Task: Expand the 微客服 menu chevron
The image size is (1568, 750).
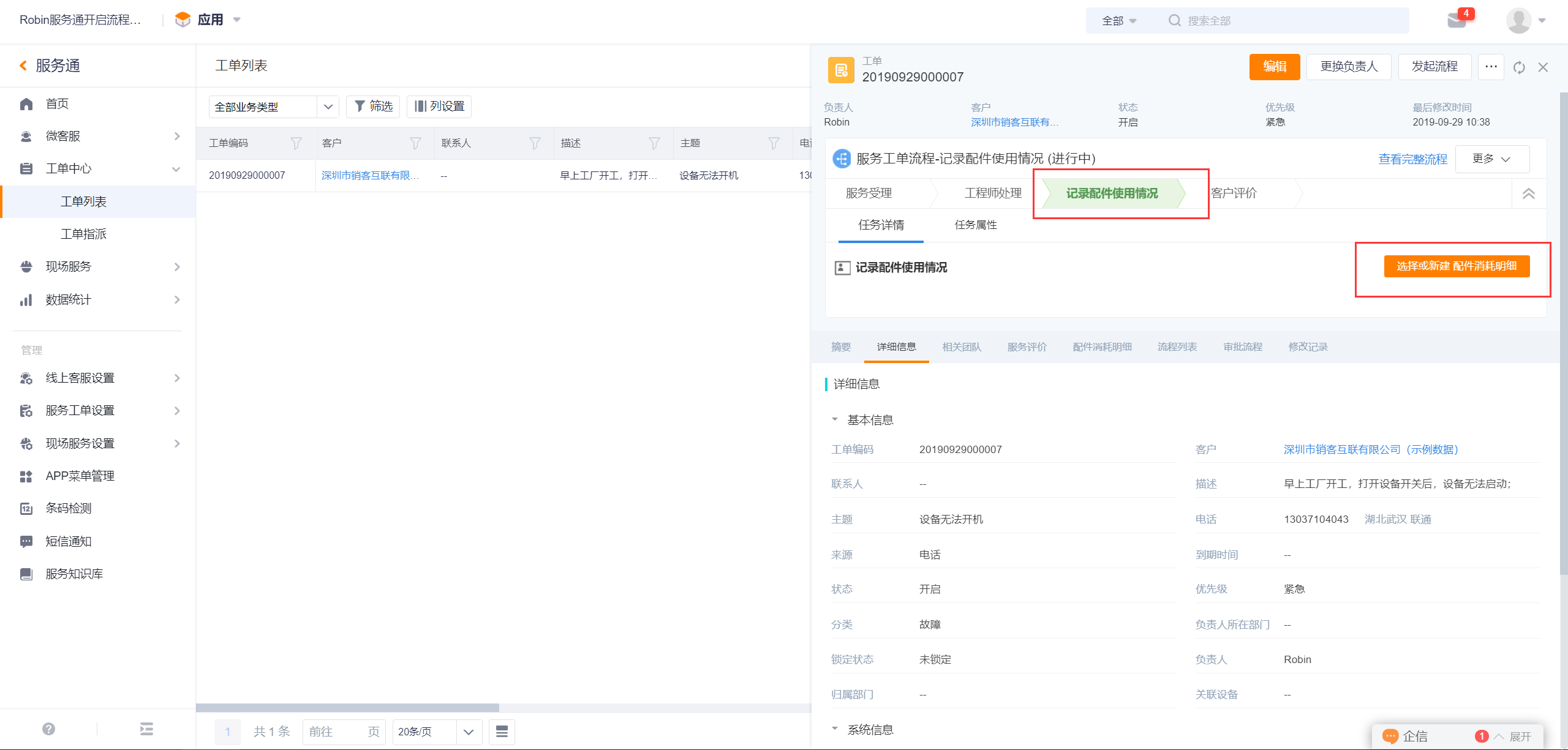Action: click(177, 137)
